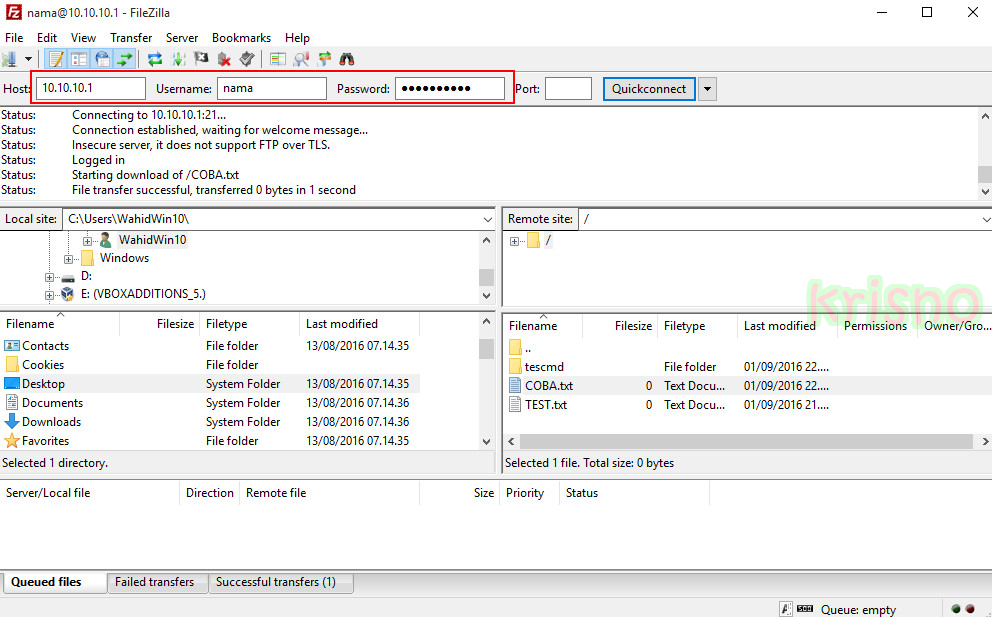Screen dimensions: 992x617
Task: Expand the remote root folder node
Action: [x=514, y=241]
